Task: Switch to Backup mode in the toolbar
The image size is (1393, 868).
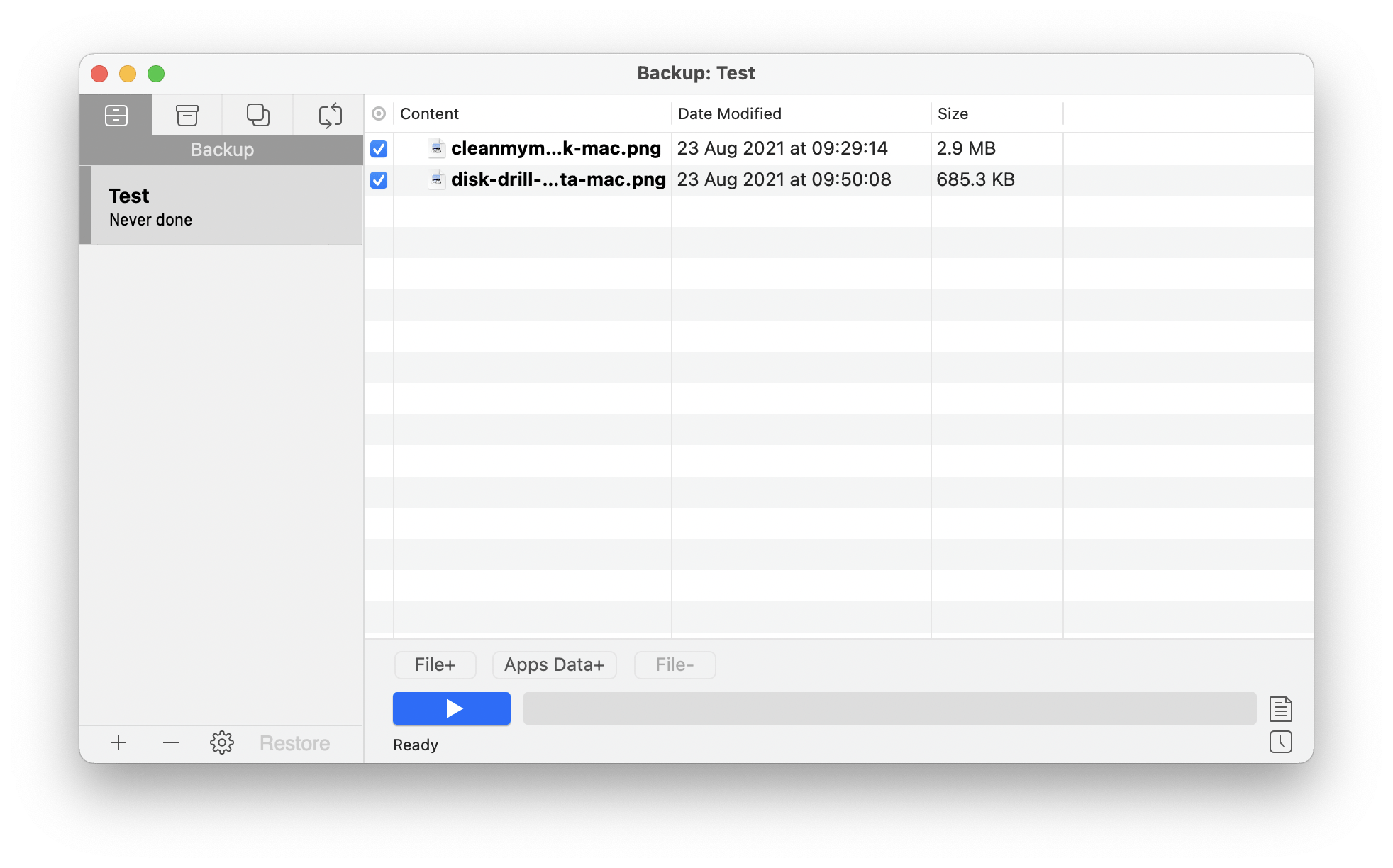Action: pyautogui.click(x=116, y=115)
